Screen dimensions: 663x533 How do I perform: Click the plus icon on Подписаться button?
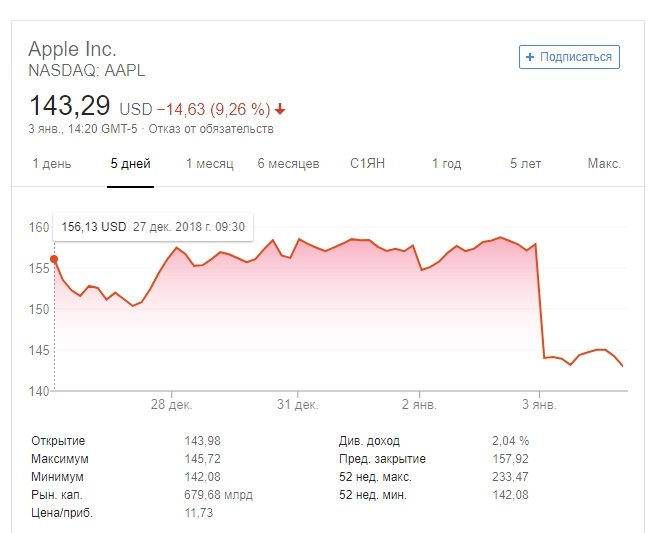coord(530,57)
